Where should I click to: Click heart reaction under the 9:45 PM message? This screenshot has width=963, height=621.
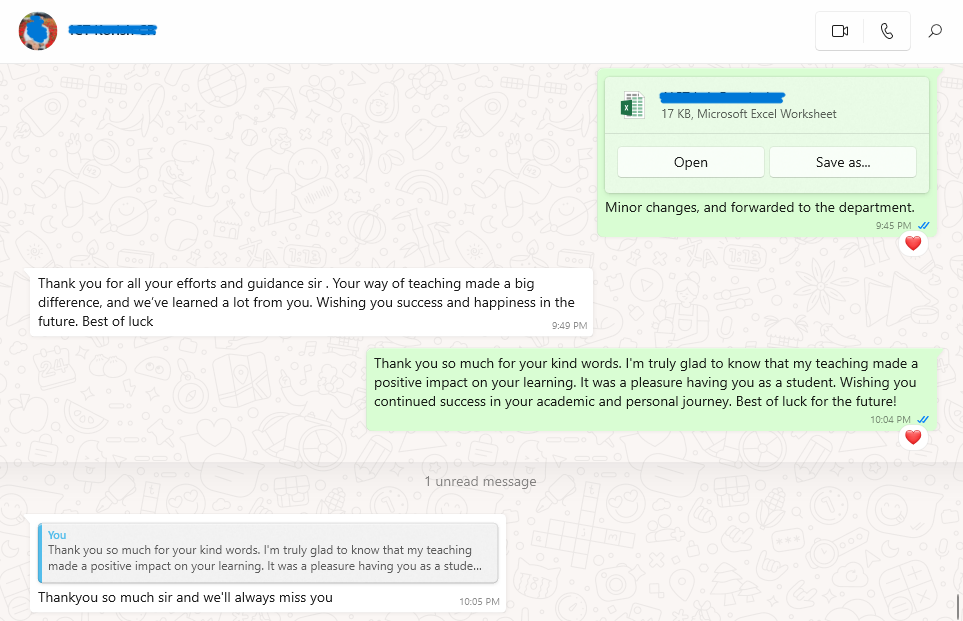(x=913, y=243)
